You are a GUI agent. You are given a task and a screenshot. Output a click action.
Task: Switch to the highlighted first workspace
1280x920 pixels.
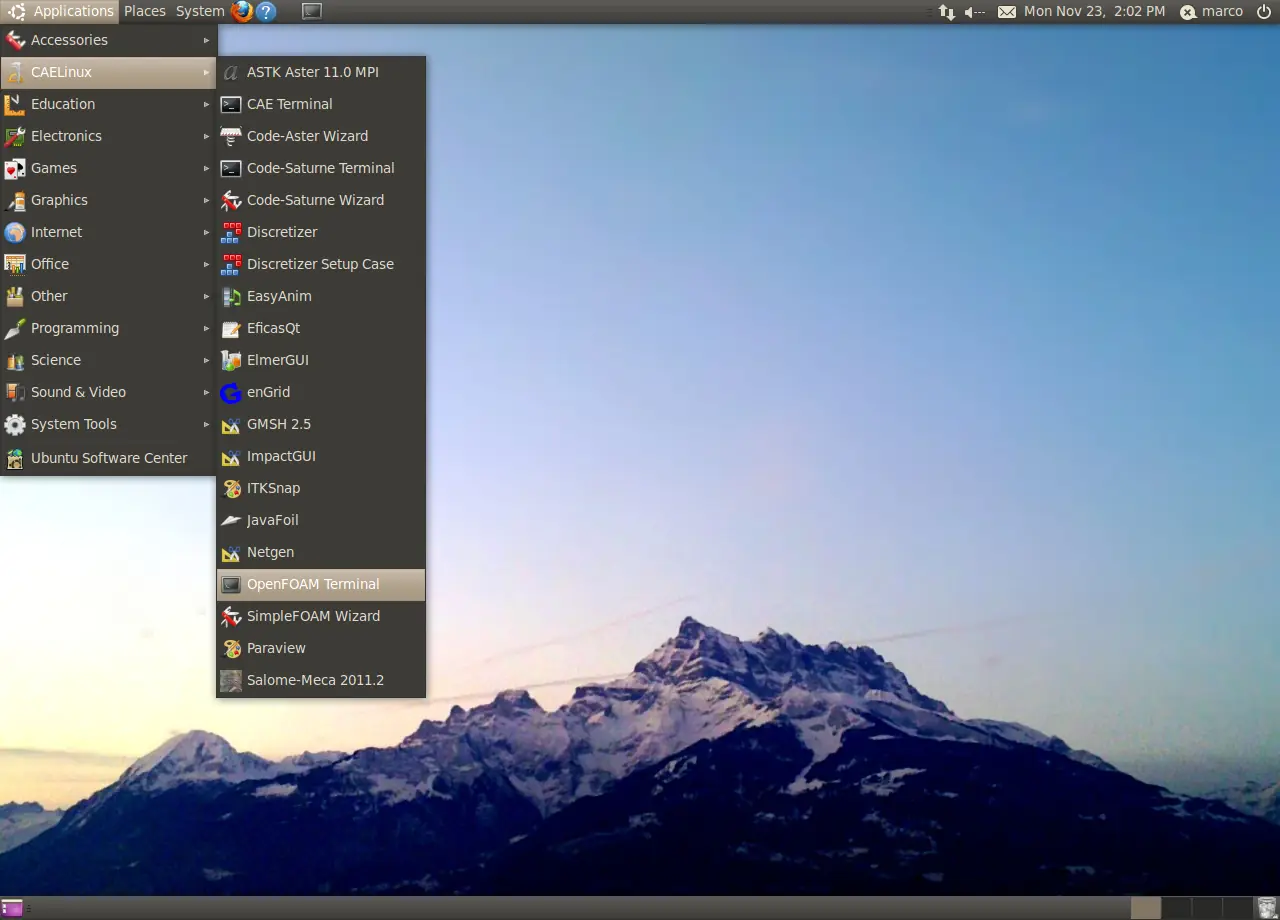click(x=1146, y=908)
